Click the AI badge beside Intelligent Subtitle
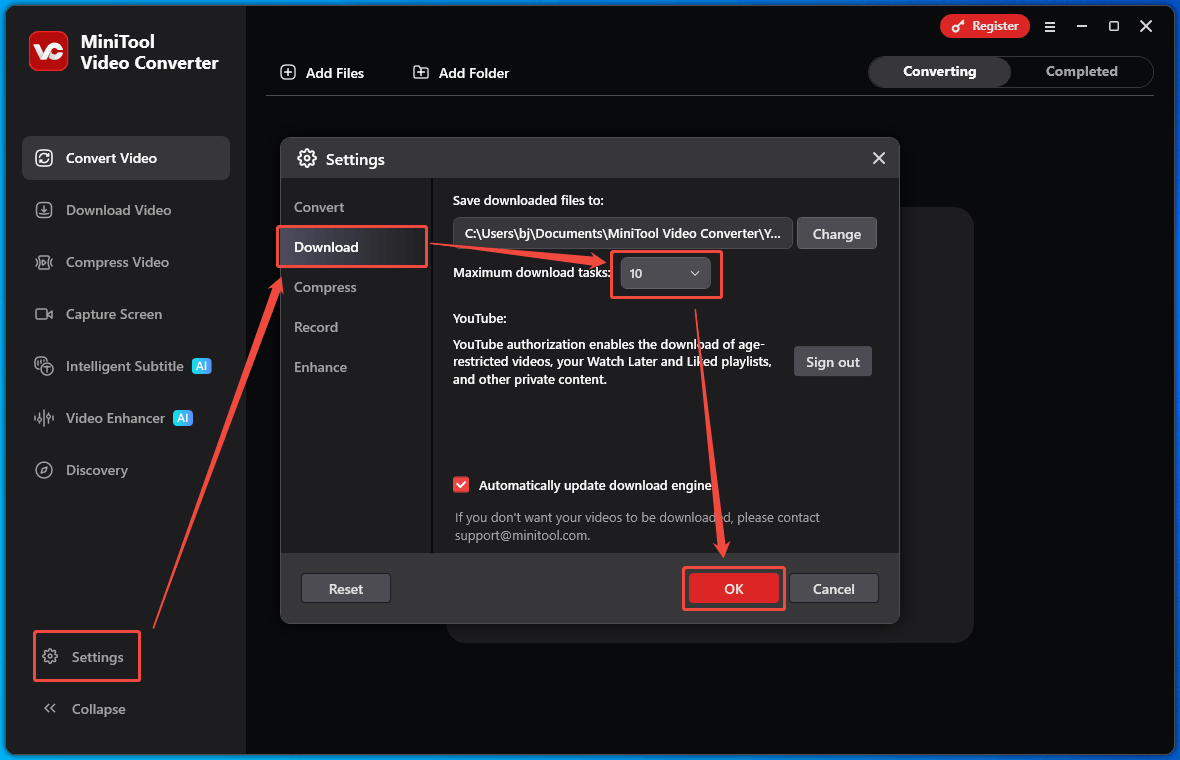 pos(202,366)
